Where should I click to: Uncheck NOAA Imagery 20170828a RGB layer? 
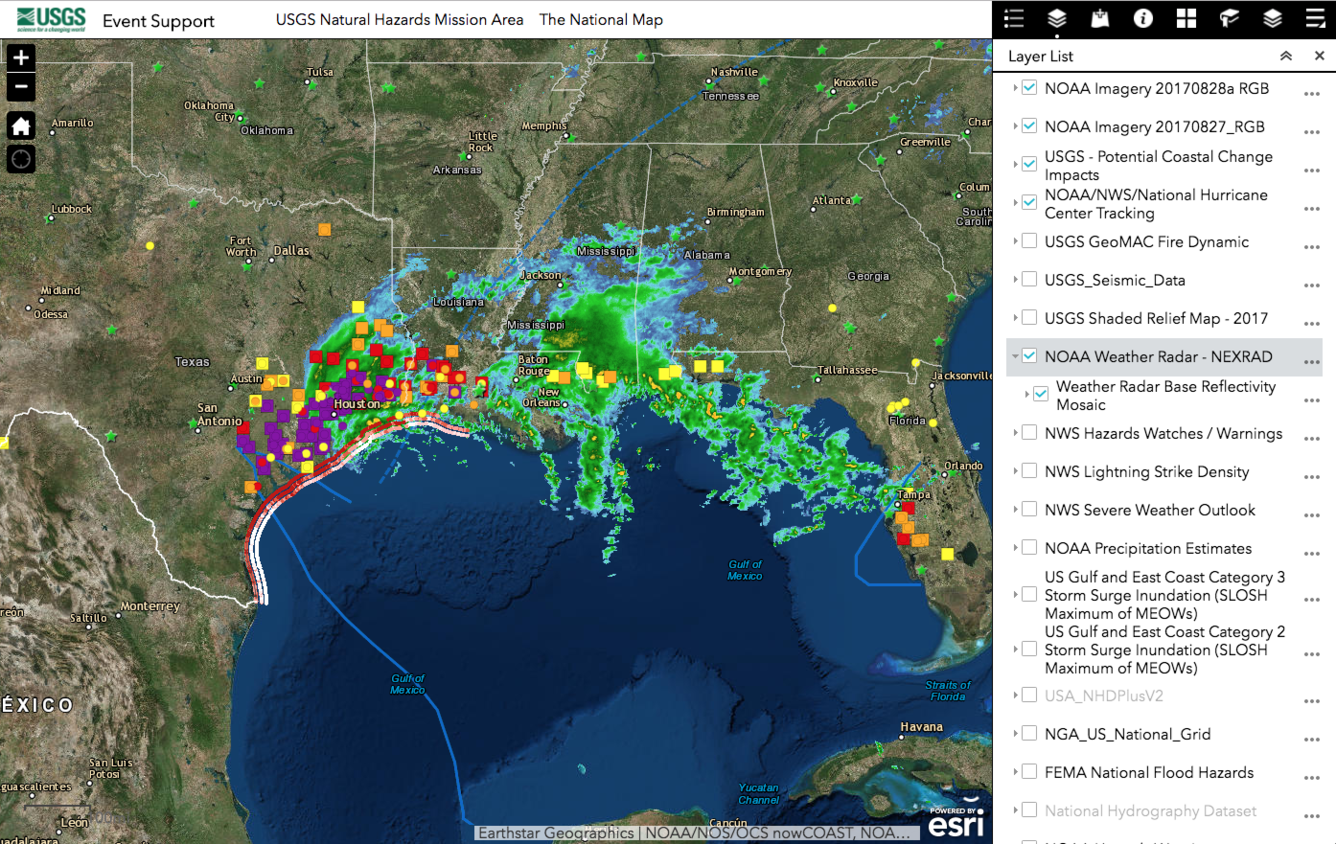(1029, 88)
